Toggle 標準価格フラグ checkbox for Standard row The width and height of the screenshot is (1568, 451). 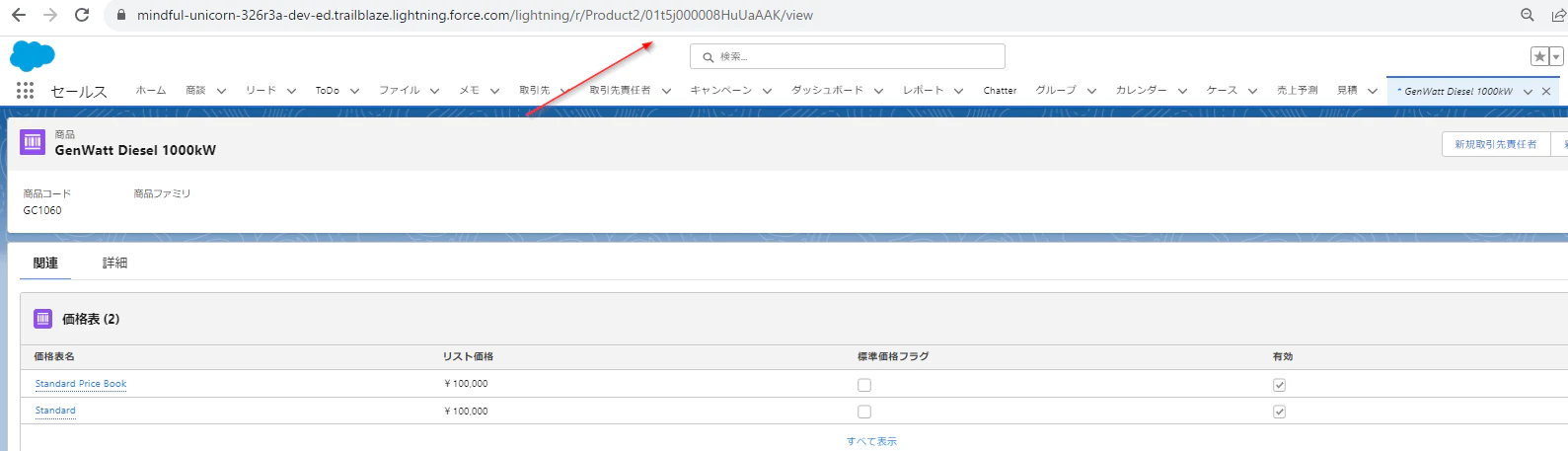pos(864,412)
